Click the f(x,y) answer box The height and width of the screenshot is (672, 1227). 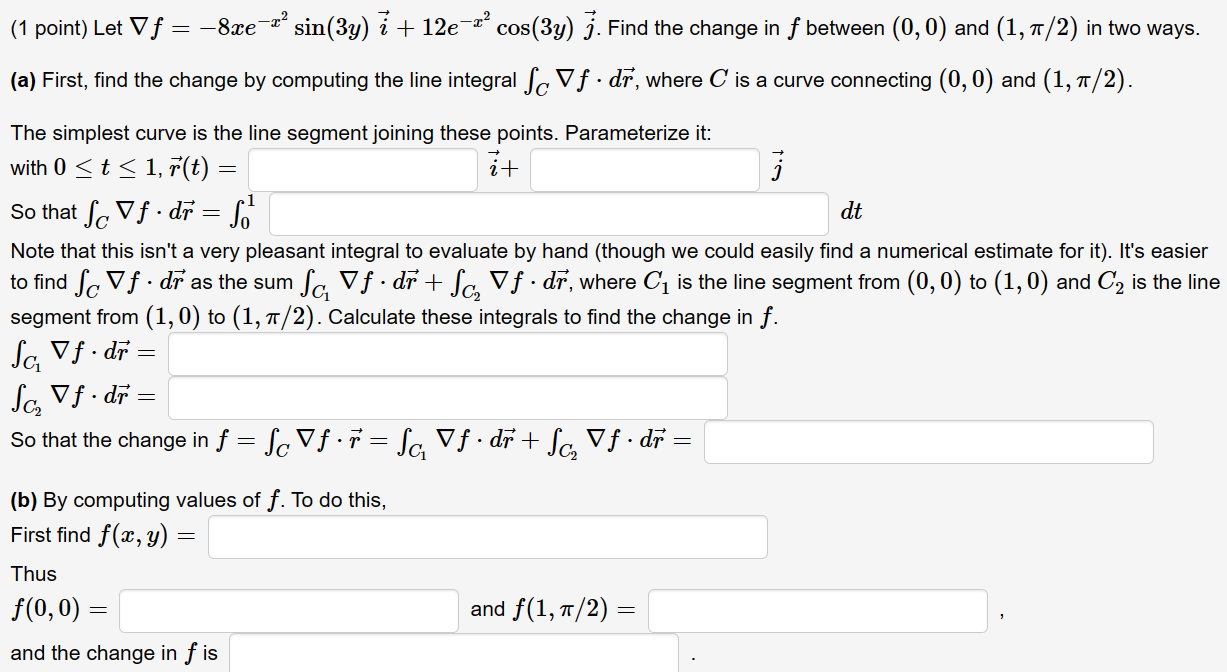pos(487,536)
